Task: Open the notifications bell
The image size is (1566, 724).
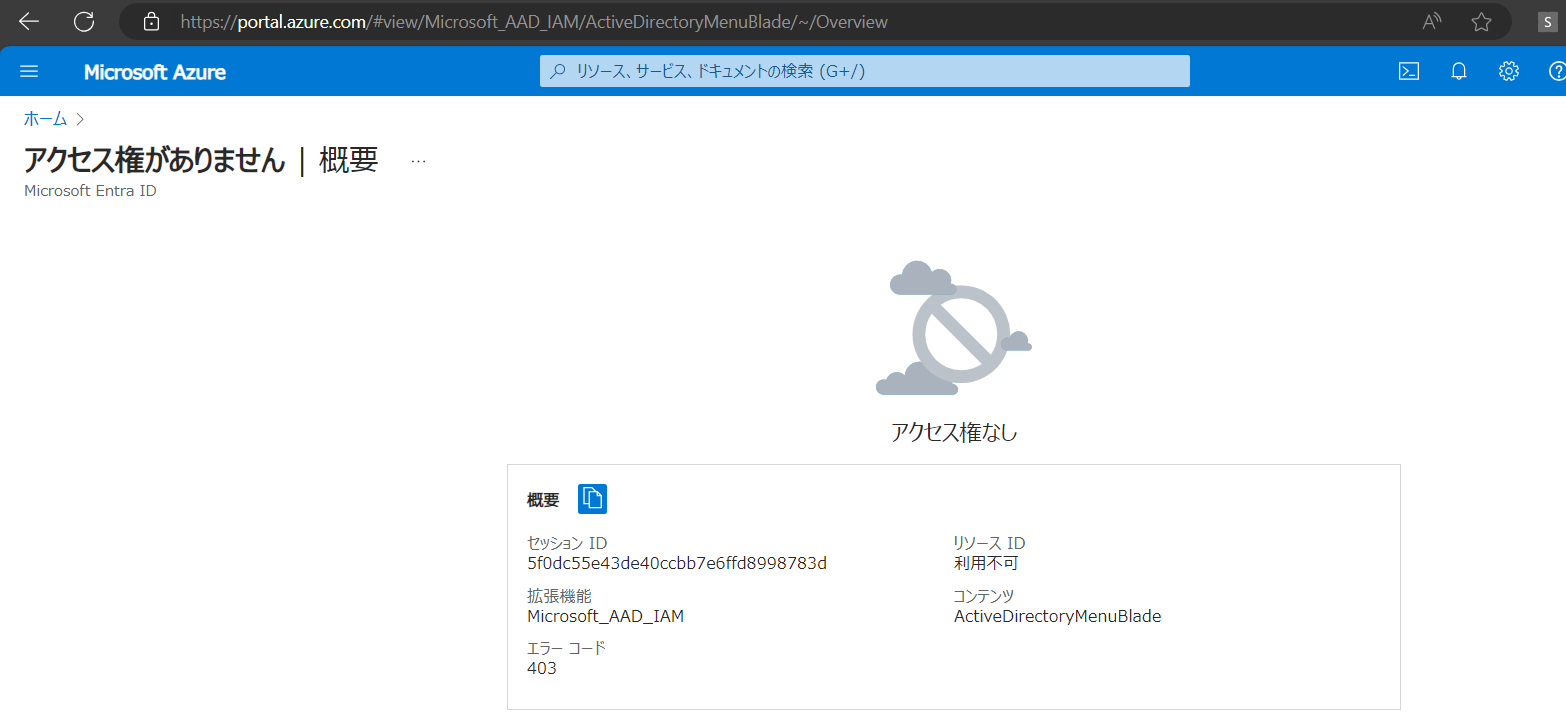Action: click(1459, 71)
